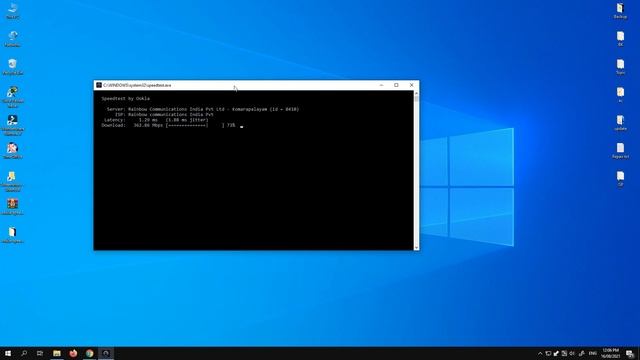Click the Latency jitter line
This screenshot has height=360, width=640.
coord(156,120)
